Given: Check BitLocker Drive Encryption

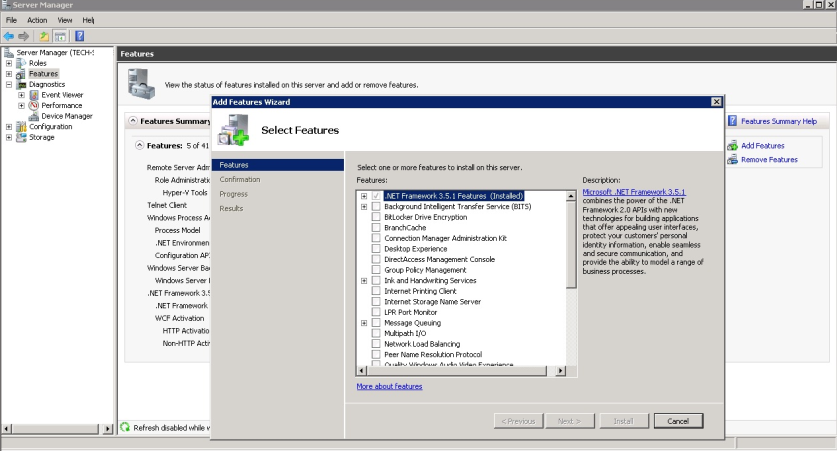Looking at the screenshot, I should click(x=376, y=217).
